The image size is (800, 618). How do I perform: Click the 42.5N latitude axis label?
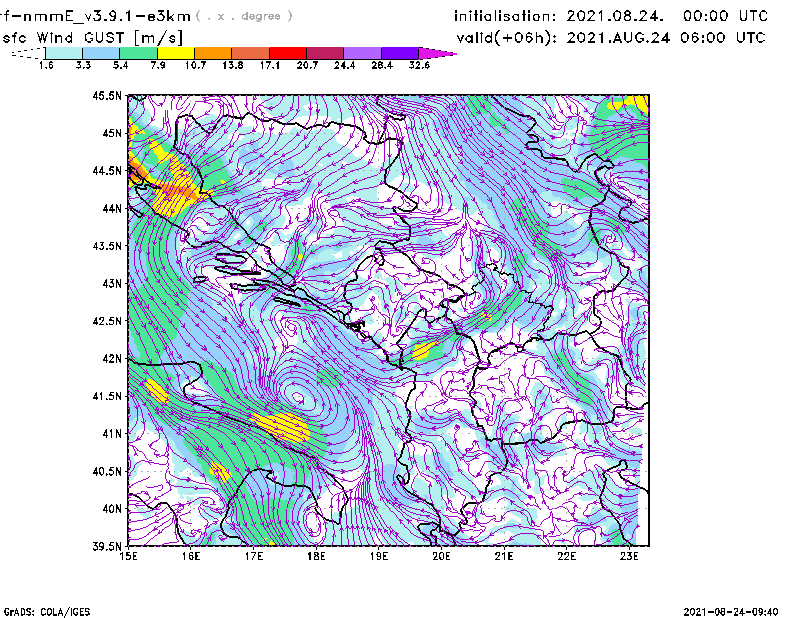pos(107,320)
